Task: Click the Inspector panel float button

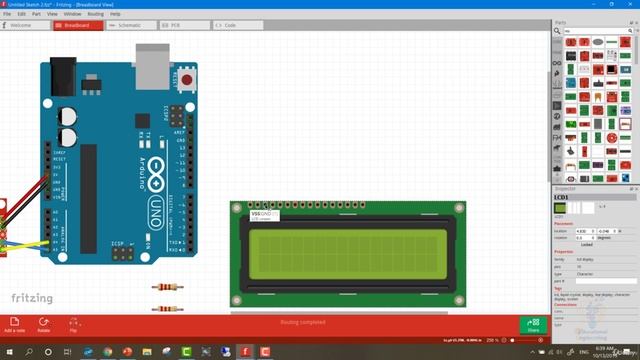Action: (x=631, y=189)
